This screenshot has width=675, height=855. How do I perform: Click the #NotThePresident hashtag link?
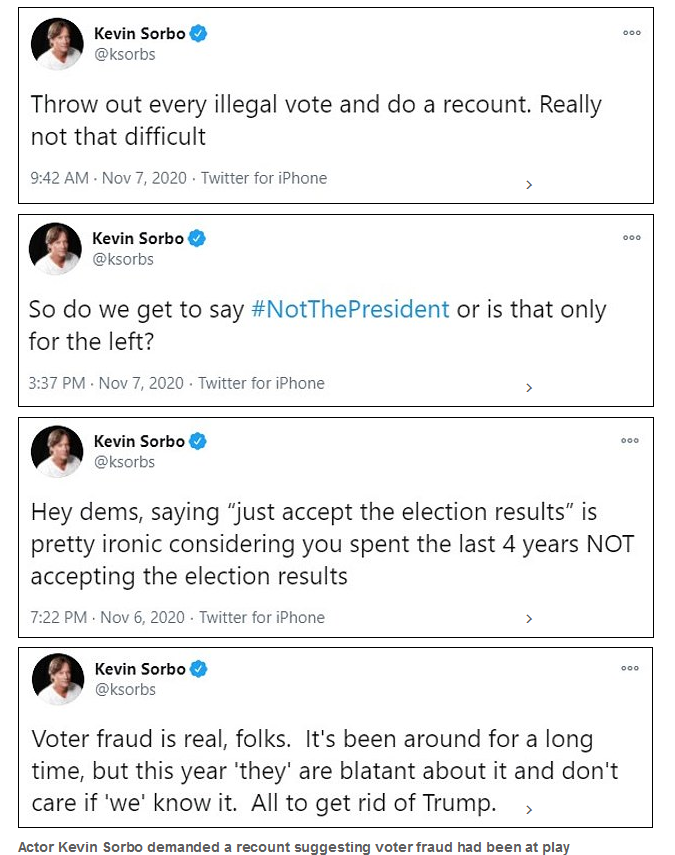pos(351,309)
